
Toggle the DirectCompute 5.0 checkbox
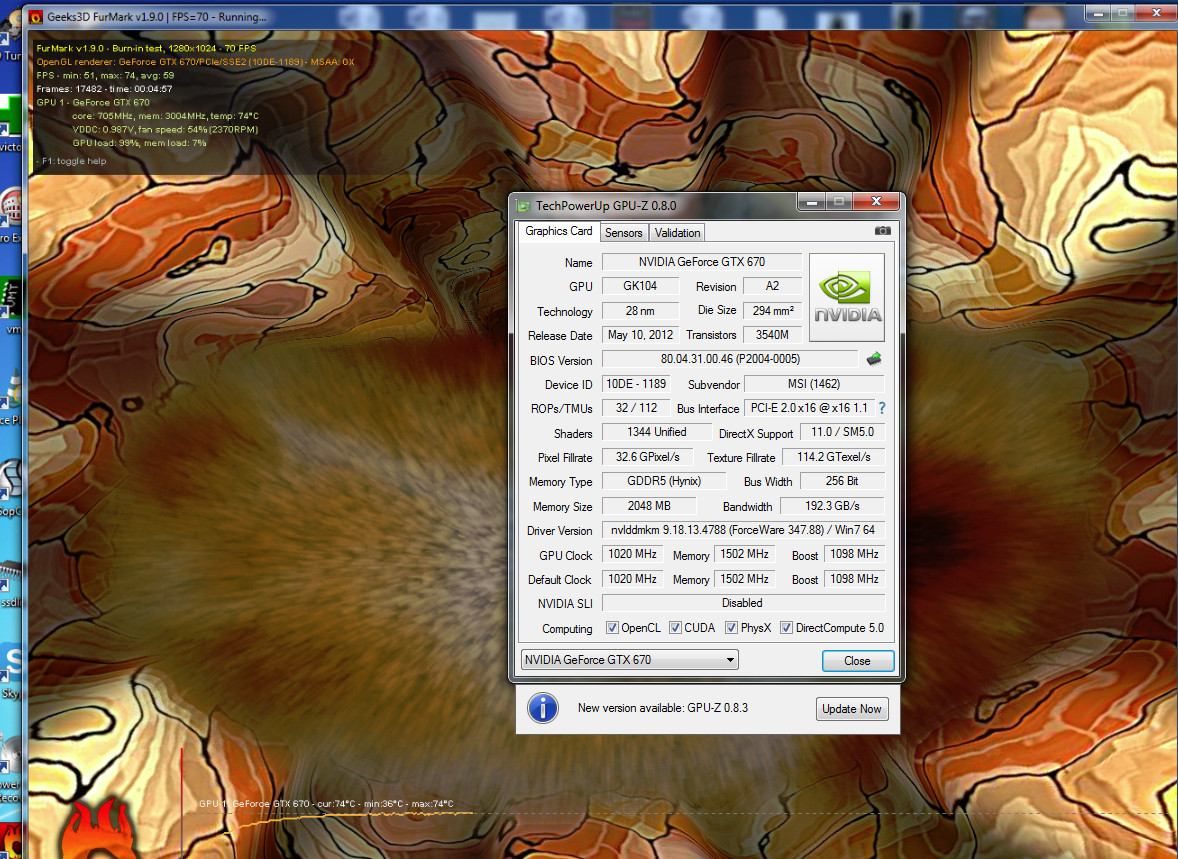point(786,628)
